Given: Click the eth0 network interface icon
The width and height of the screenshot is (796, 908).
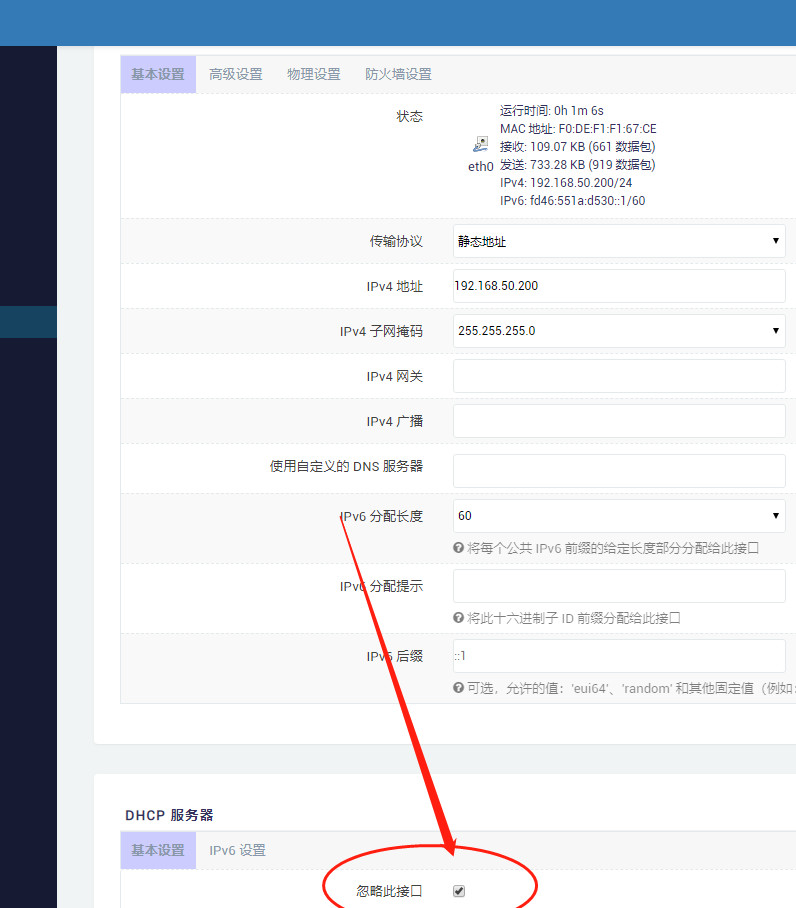Looking at the screenshot, I should coord(480,145).
